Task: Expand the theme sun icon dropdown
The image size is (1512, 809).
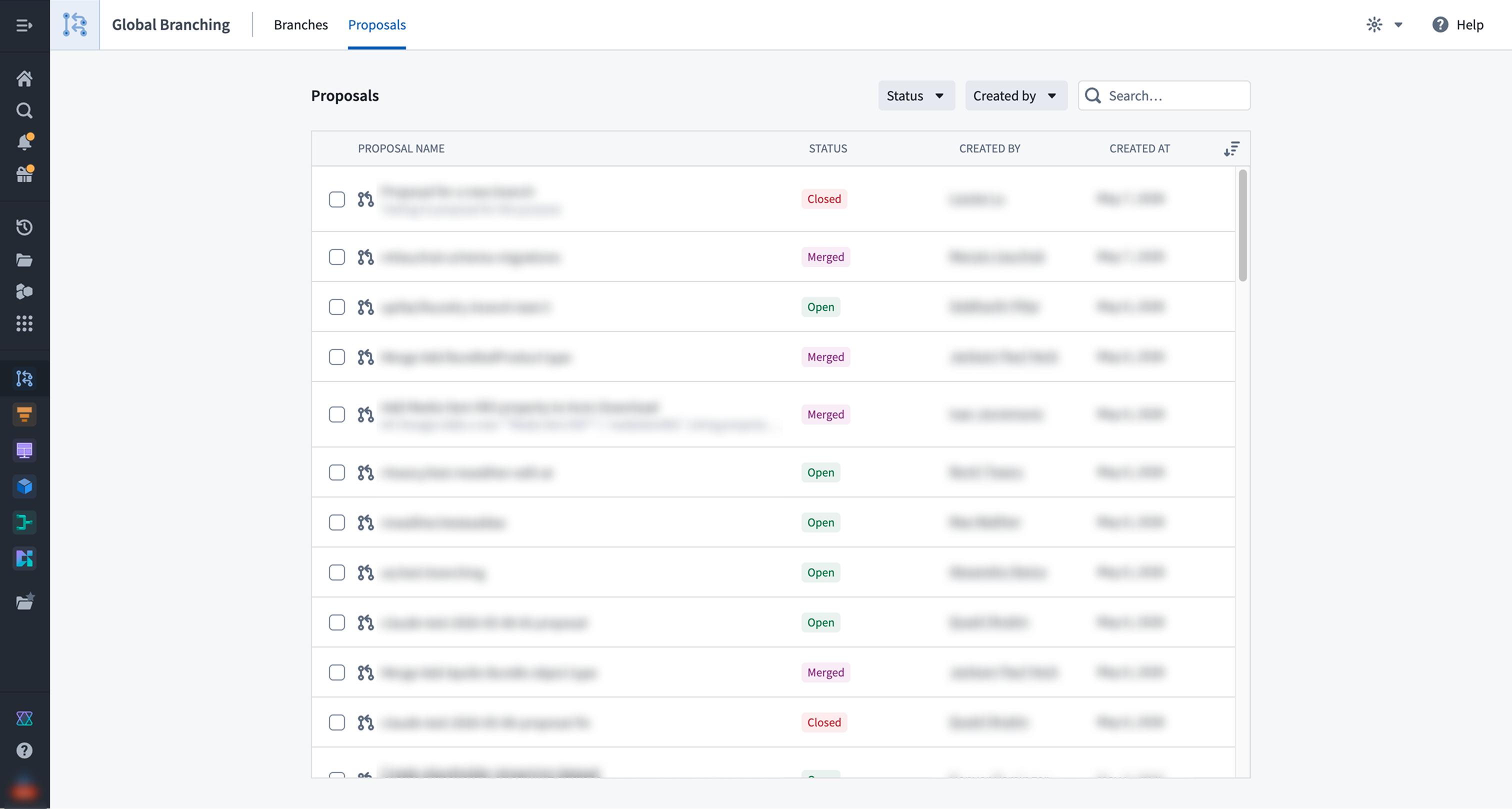Action: [x=1385, y=24]
